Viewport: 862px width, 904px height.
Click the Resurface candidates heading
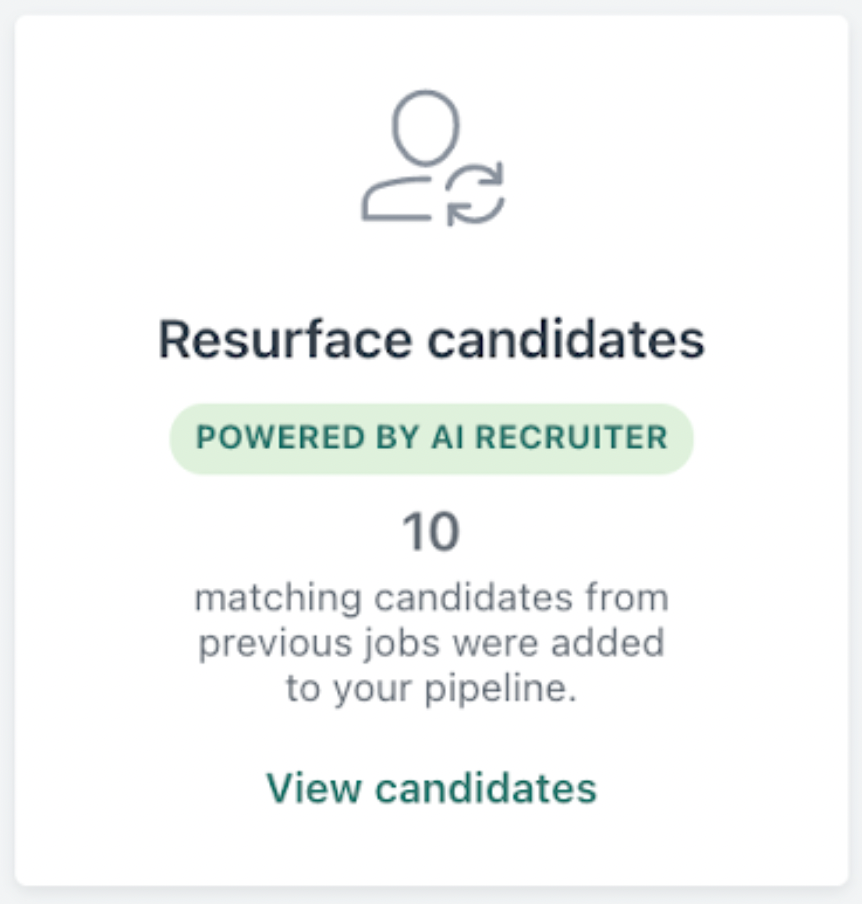[x=431, y=340]
